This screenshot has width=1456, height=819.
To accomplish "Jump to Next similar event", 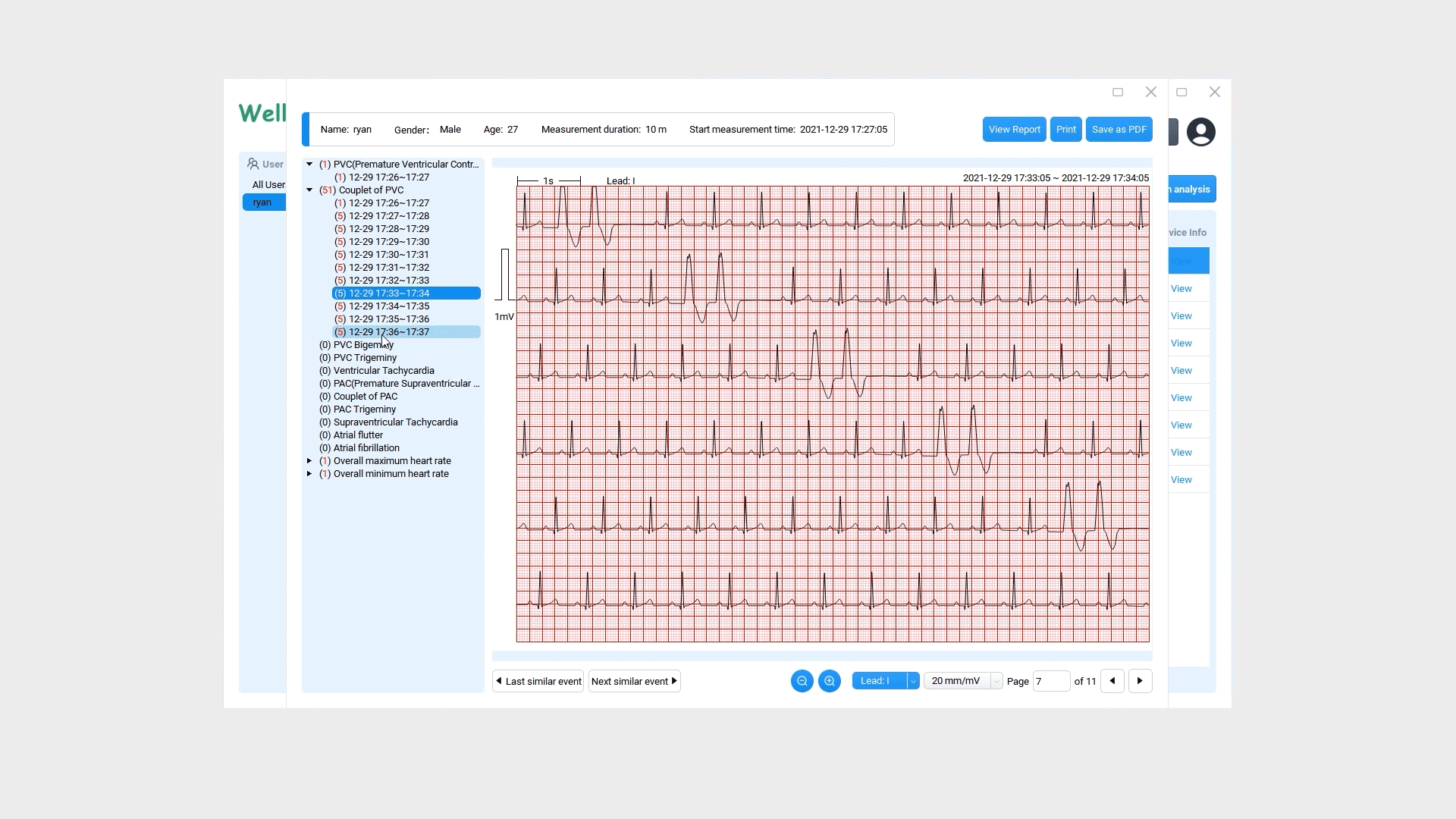I will click(635, 681).
